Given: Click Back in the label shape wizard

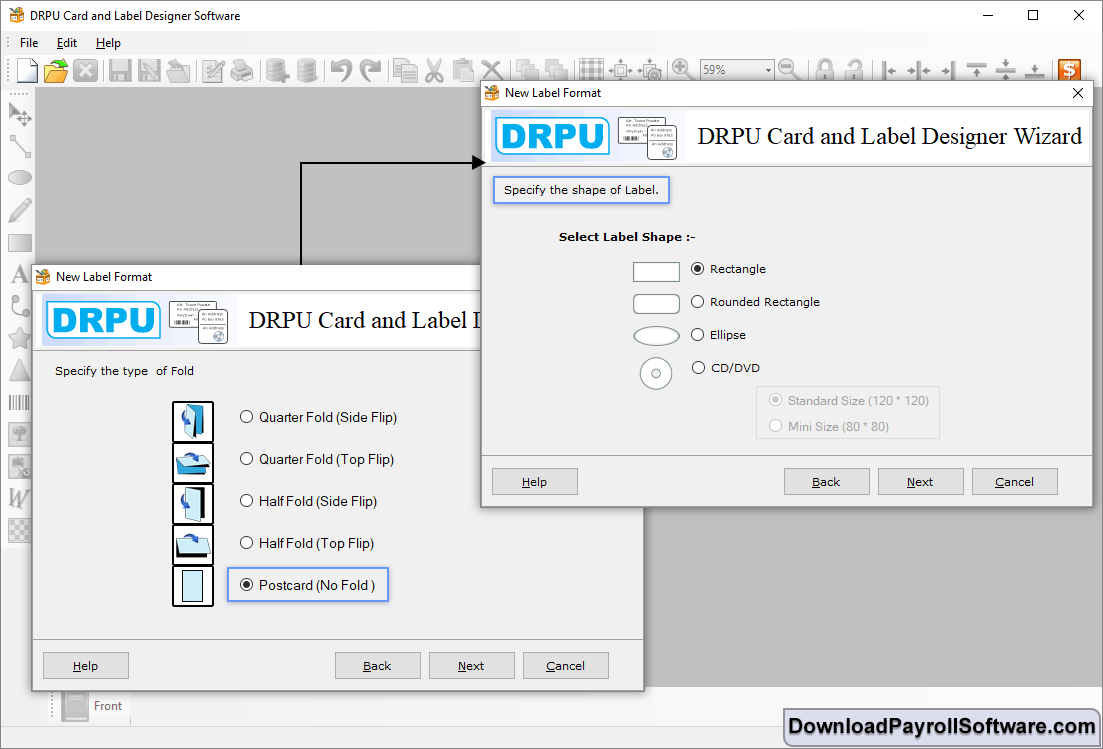Looking at the screenshot, I should pyautogui.click(x=827, y=482).
